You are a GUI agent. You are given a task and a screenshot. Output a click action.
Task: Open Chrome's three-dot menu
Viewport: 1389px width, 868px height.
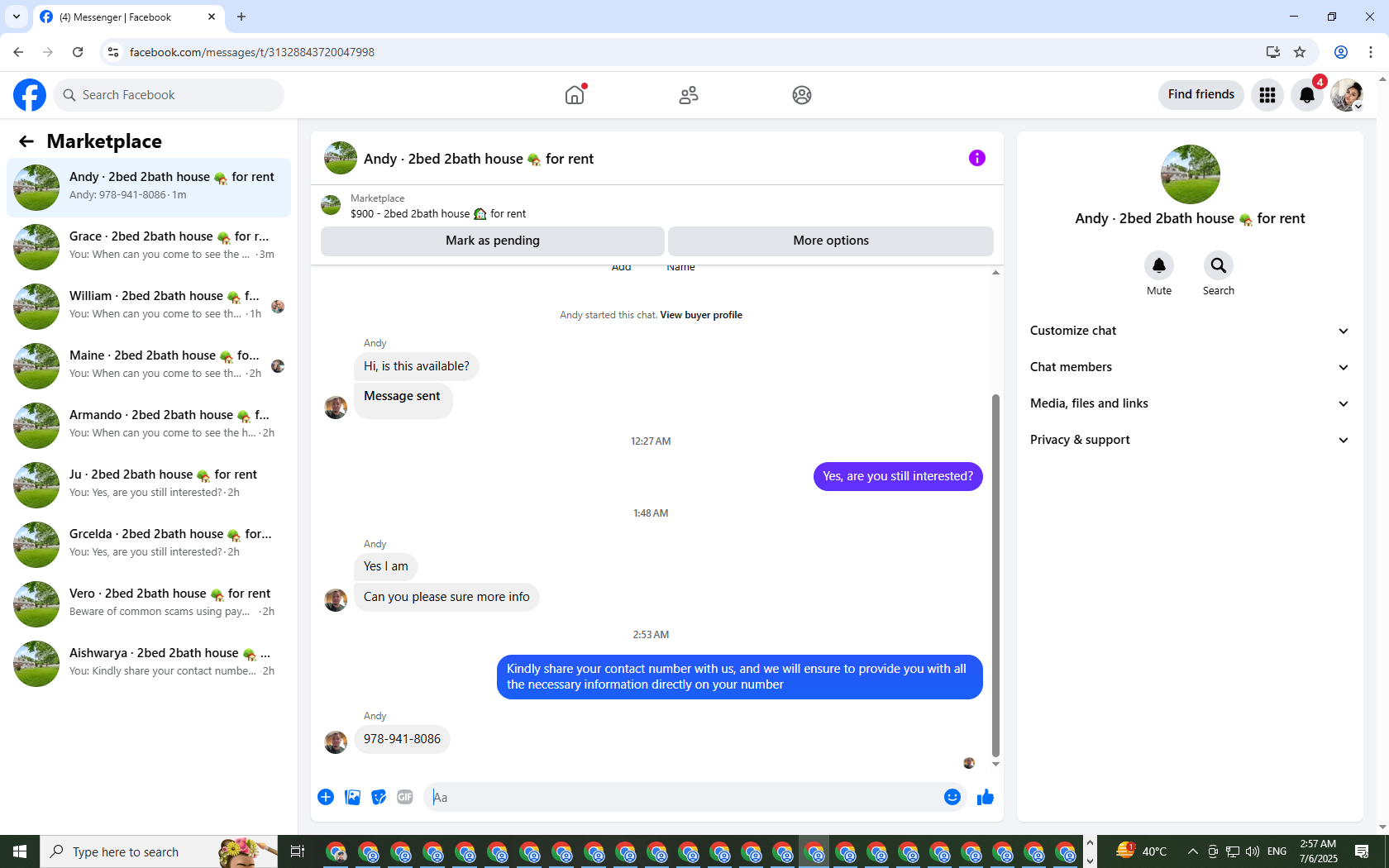pyautogui.click(x=1371, y=52)
